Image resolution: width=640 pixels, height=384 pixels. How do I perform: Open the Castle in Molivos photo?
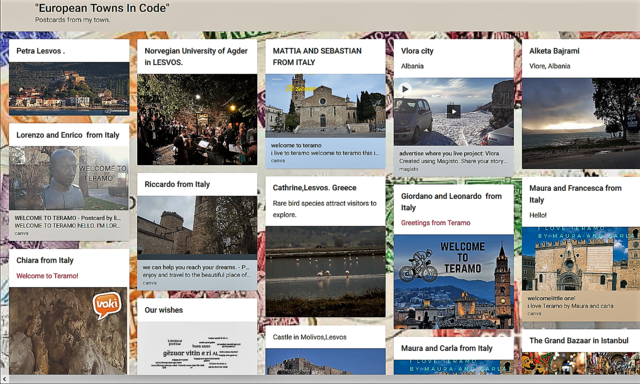click(325, 362)
